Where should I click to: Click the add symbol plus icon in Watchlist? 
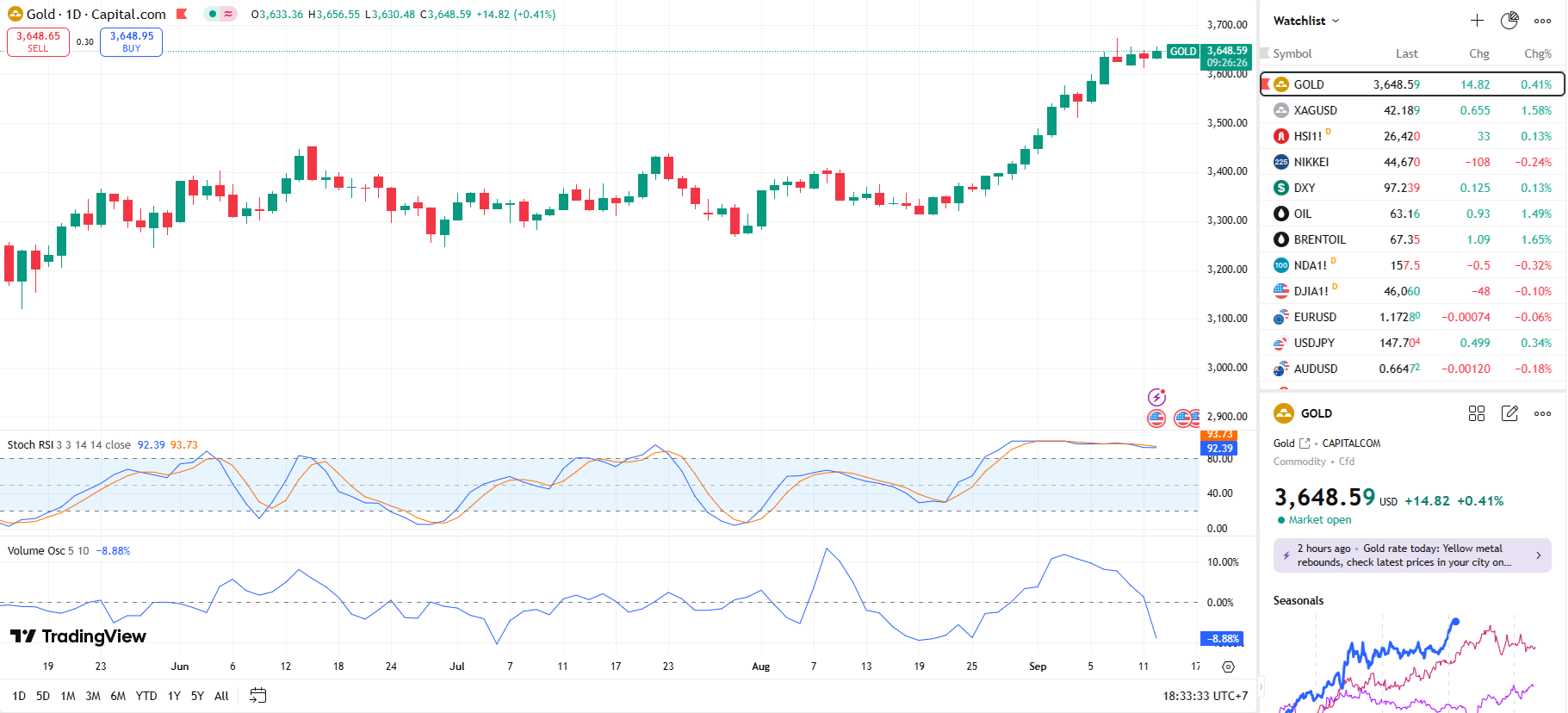point(1477,21)
